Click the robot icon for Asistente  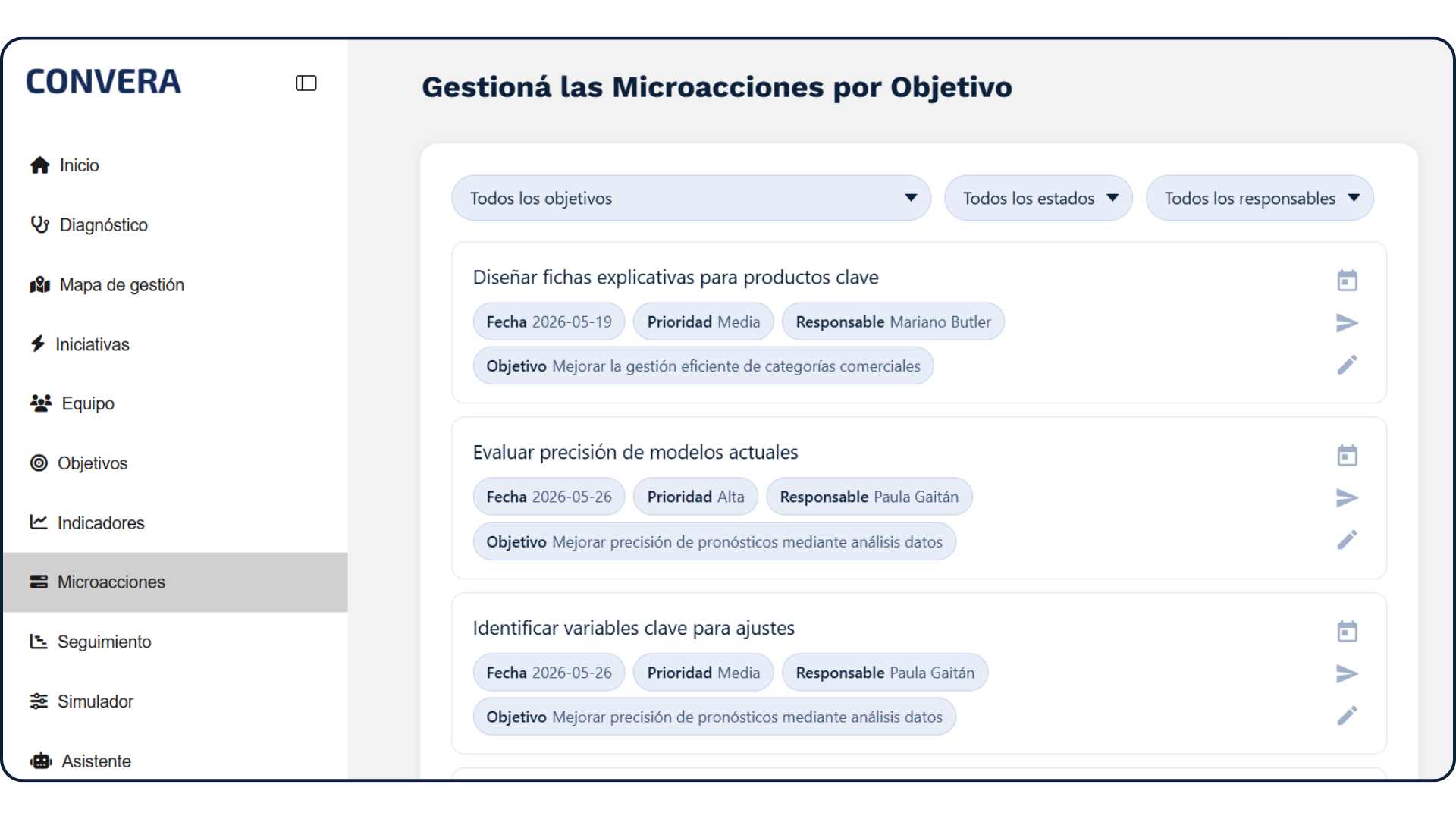point(41,761)
